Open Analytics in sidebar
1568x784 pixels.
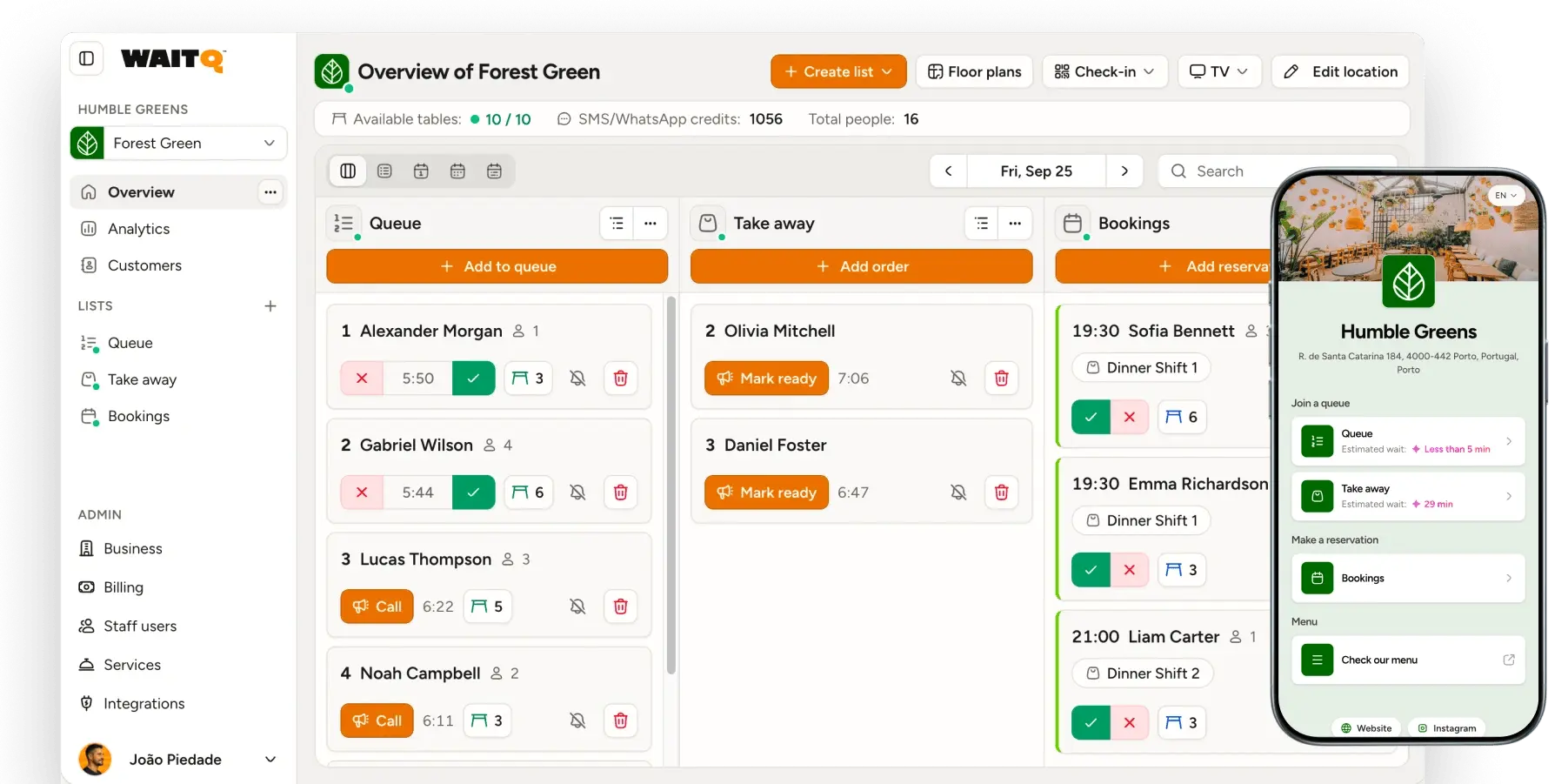pyautogui.click(x=178, y=229)
